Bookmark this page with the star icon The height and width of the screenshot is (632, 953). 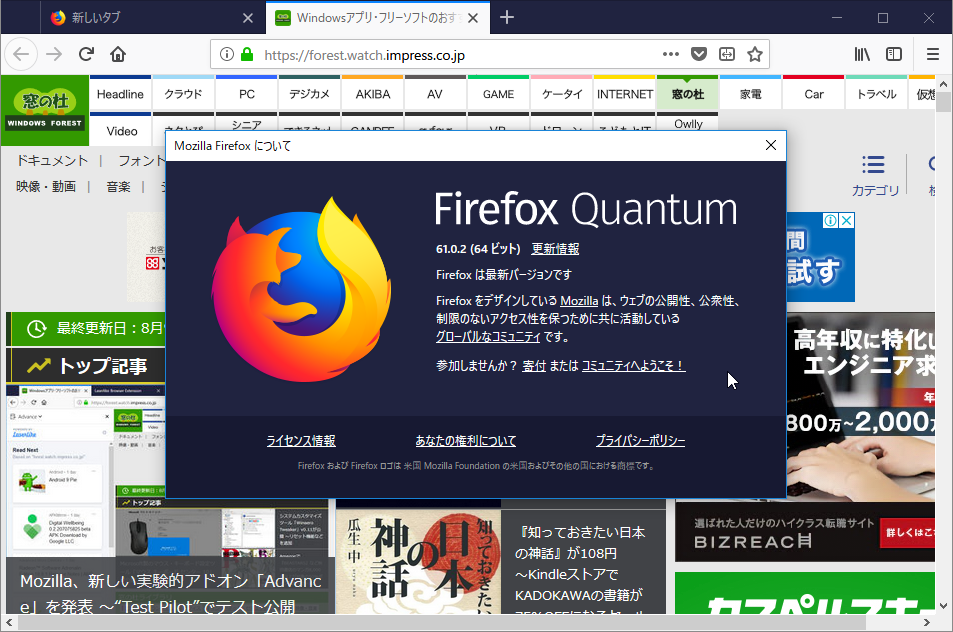[x=755, y=54]
